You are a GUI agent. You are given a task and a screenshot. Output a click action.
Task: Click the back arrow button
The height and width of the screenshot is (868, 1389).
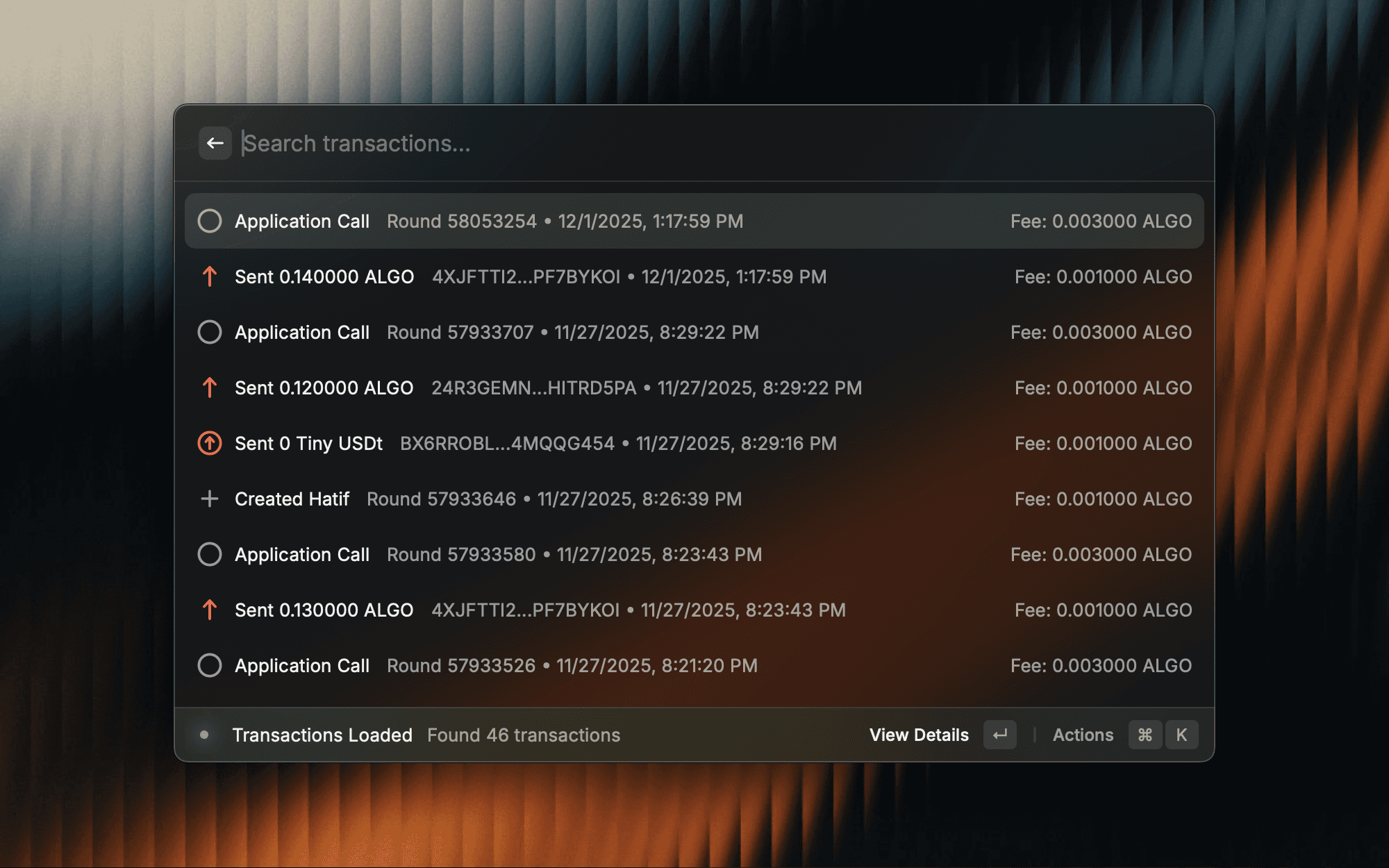tap(215, 143)
